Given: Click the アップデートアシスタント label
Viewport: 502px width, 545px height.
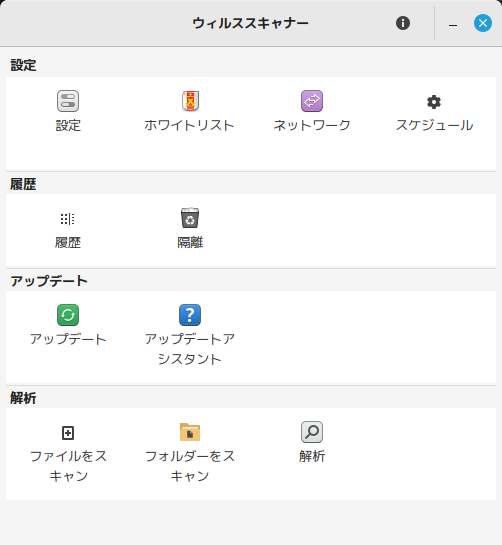Looking at the screenshot, I should click(x=190, y=349).
